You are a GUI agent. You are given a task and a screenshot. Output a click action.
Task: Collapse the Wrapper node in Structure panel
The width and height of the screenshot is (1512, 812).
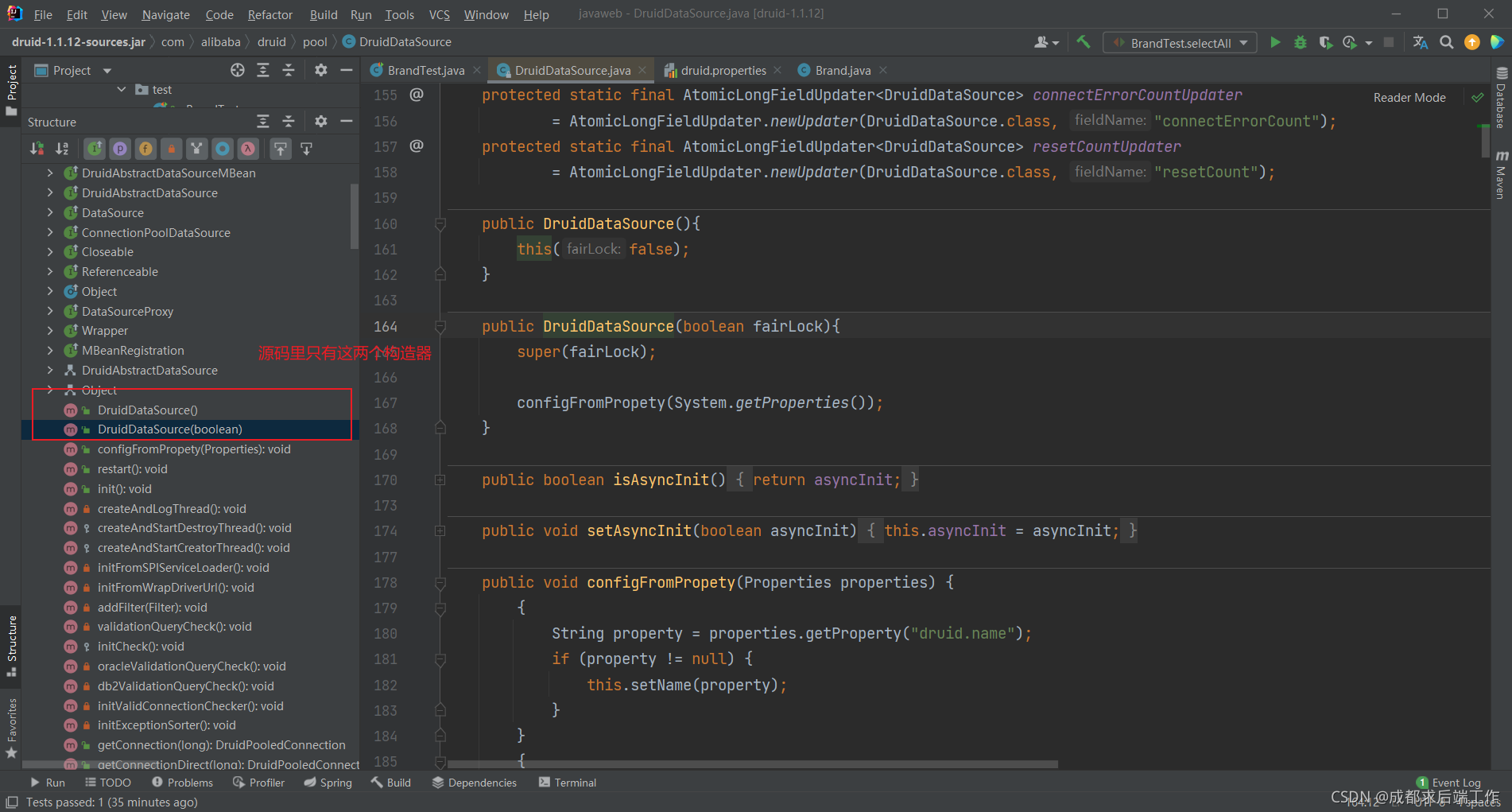pyautogui.click(x=49, y=330)
